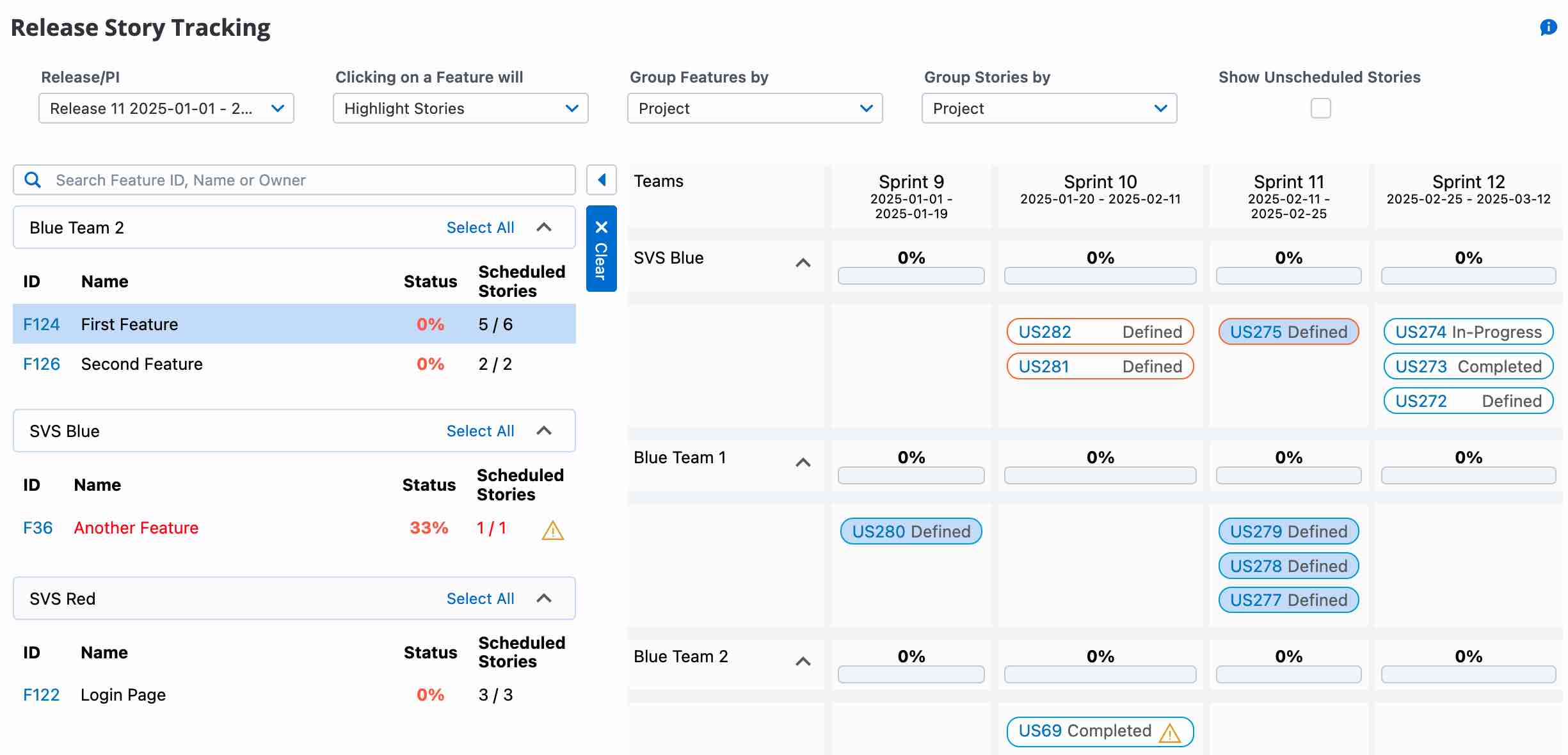Click the search magnifier icon
The width and height of the screenshot is (1568, 755).
coord(33,180)
